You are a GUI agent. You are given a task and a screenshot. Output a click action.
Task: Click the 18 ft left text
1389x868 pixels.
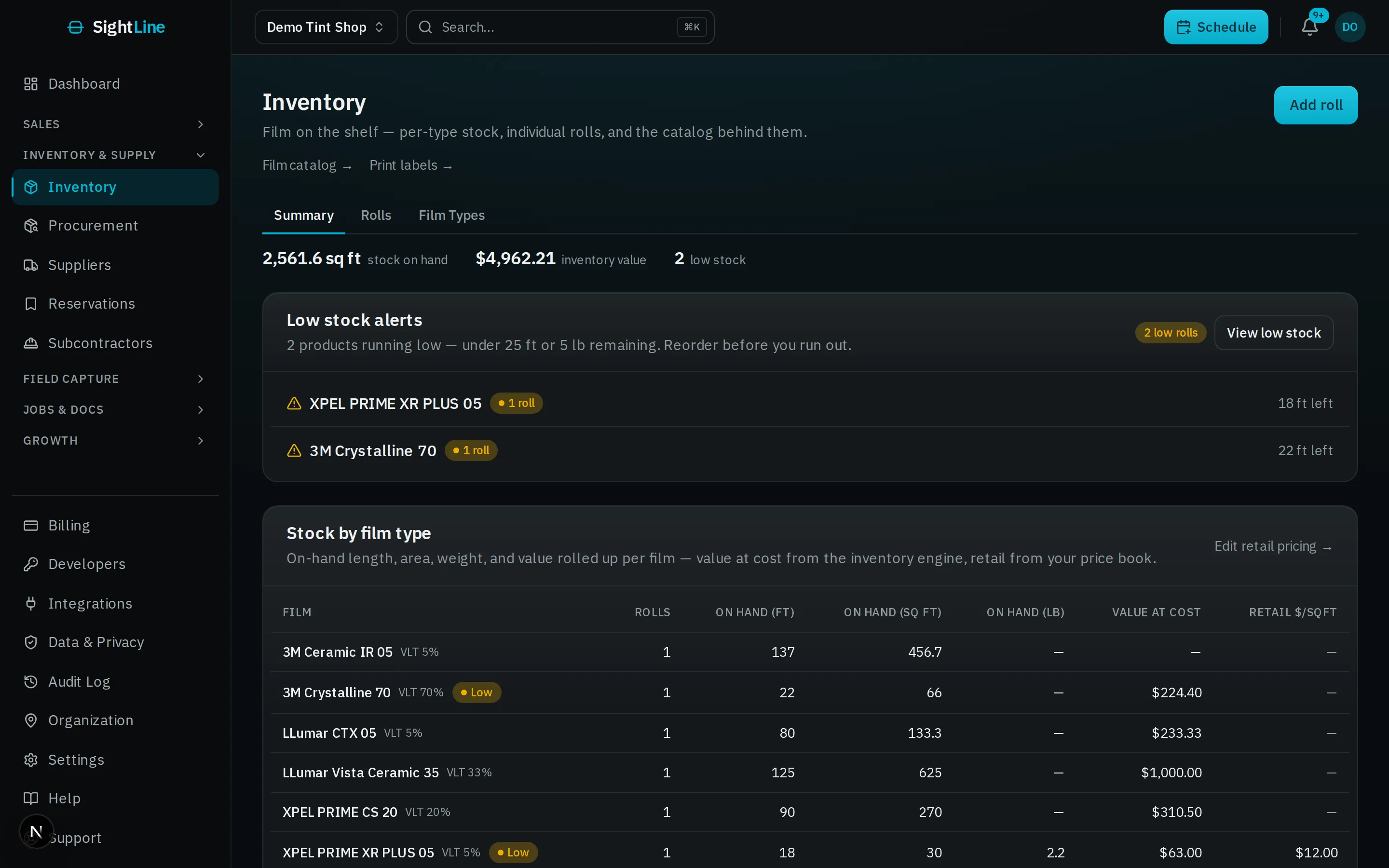pos(1305,403)
